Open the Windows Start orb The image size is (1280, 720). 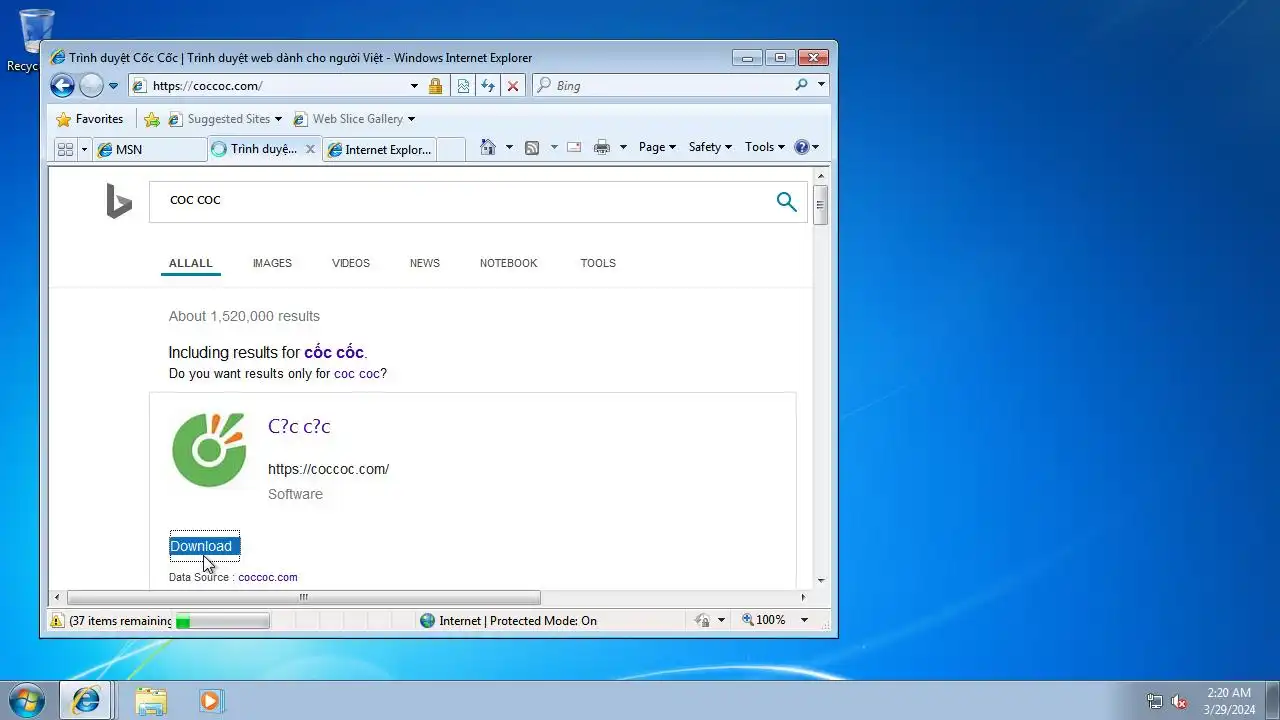[27, 700]
